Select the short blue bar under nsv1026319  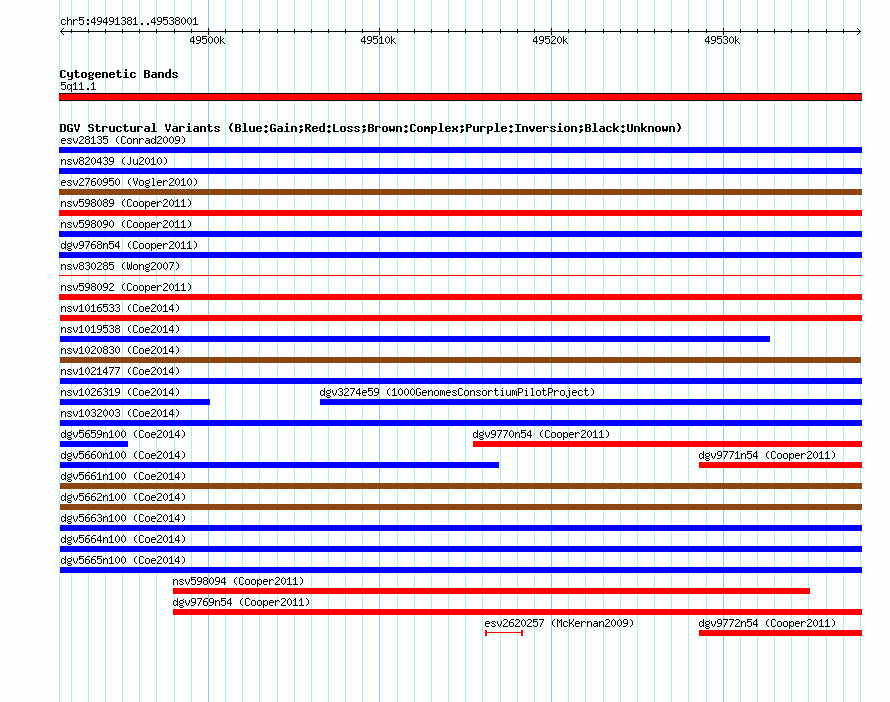[135, 402]
